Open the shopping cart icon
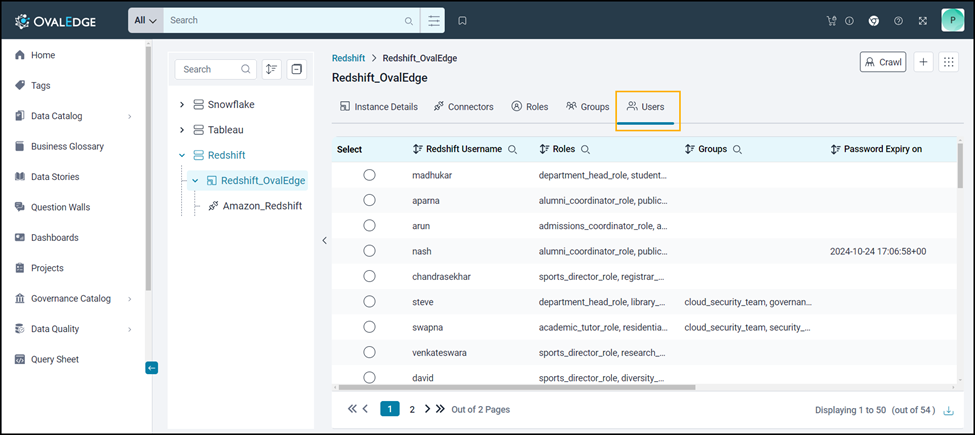The height and width of the screenshot is (435, 975). tap(831, 21)
